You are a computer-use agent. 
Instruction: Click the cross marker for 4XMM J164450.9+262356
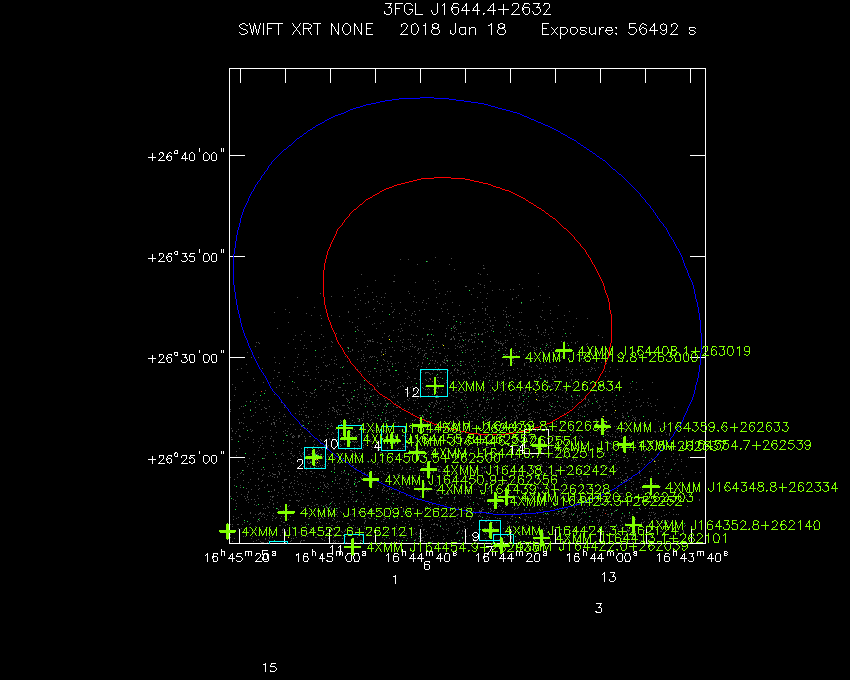point(371,479)
